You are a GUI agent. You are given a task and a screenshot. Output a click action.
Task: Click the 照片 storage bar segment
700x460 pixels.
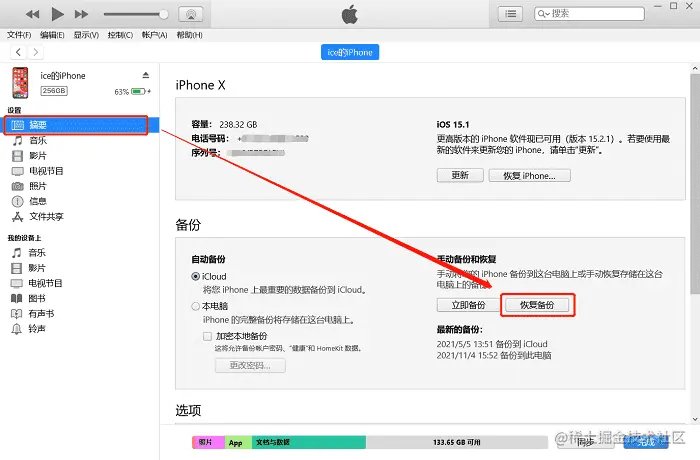click(208, 442)
